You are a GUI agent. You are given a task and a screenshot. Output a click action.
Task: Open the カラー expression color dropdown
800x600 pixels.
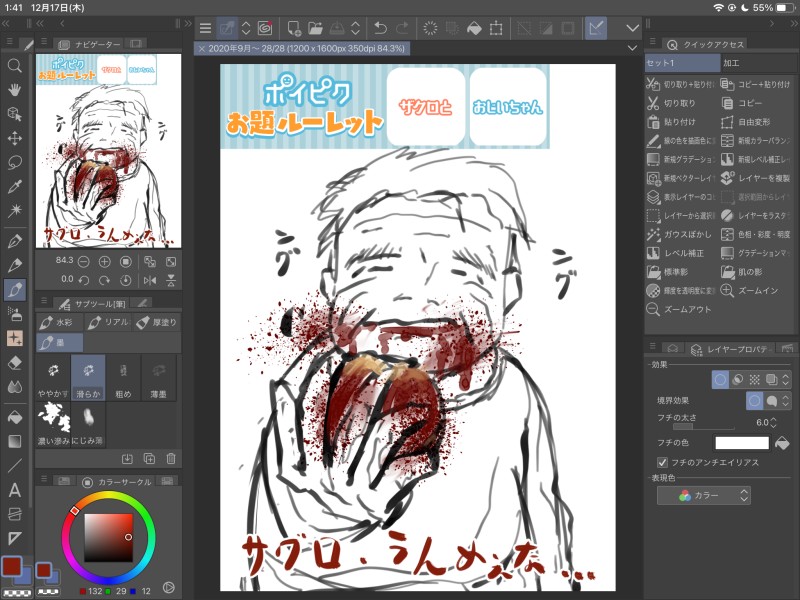(704, 495)
